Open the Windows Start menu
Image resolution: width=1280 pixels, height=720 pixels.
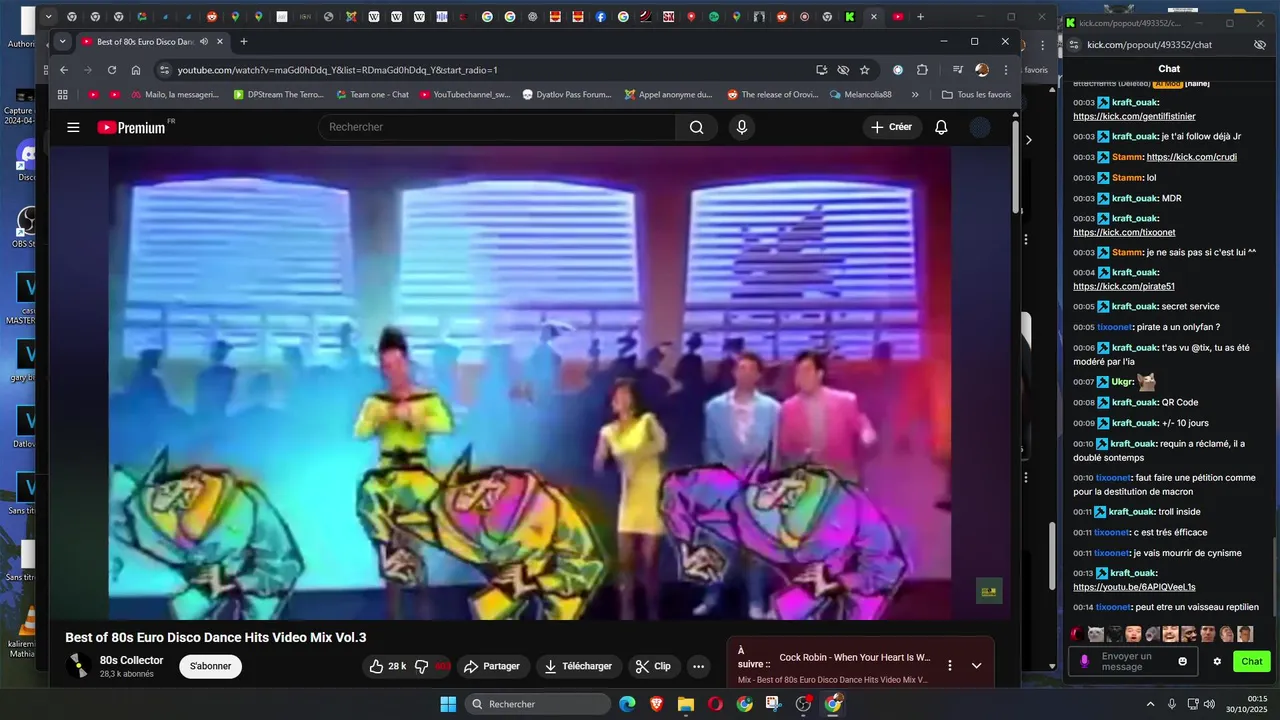448,704
